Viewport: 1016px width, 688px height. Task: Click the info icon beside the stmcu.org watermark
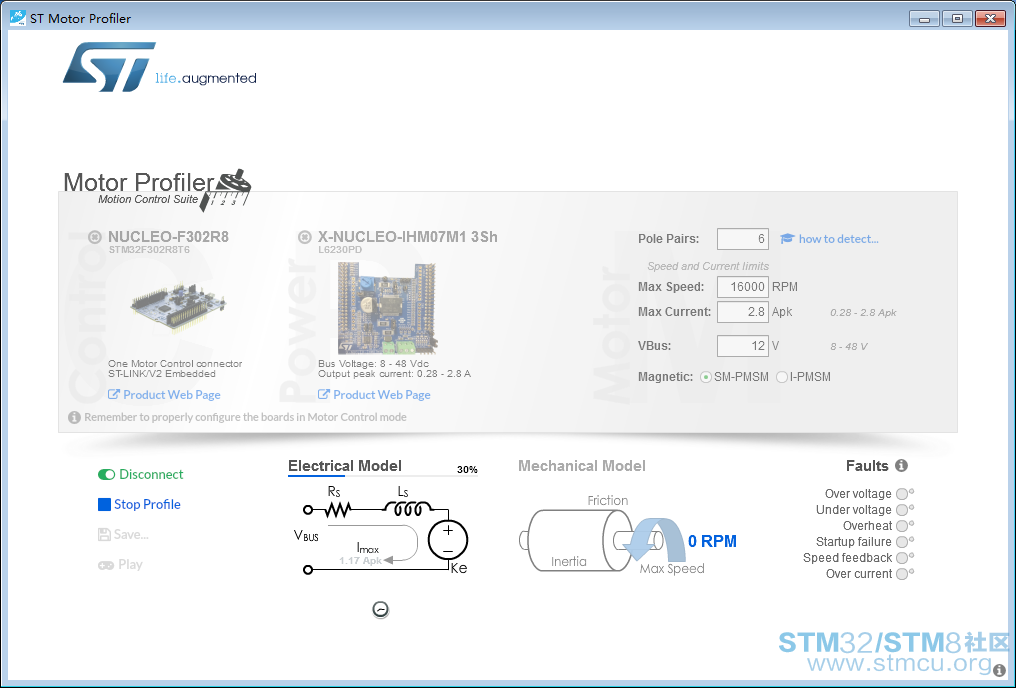pyautogui.click(x=1000, y=670)
